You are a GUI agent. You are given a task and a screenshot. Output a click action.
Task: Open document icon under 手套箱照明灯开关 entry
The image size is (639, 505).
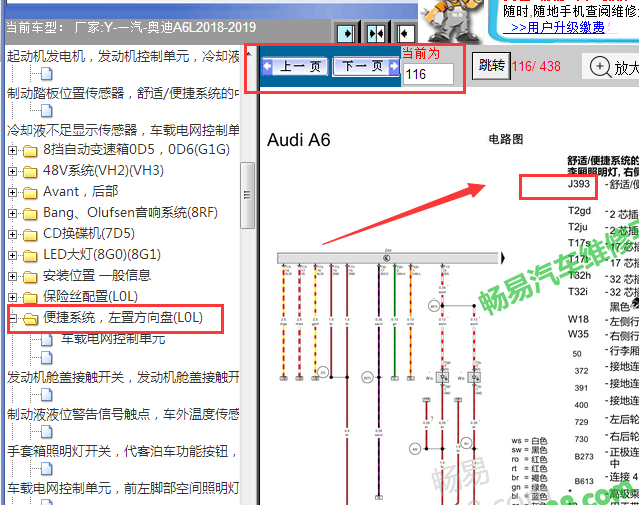[x=47, y=469]
